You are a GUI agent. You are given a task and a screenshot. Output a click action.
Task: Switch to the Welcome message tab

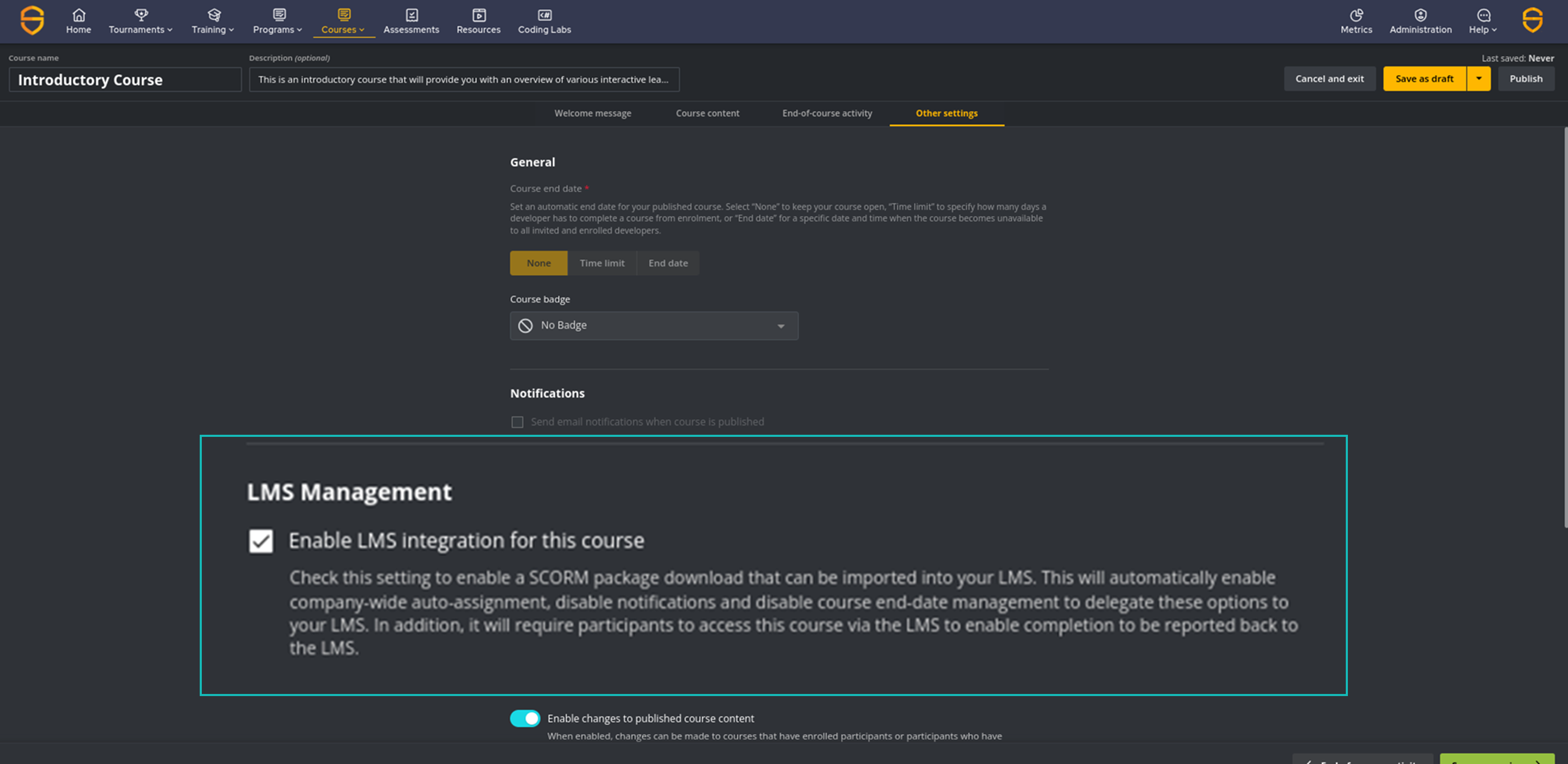[x=592, y=113]
